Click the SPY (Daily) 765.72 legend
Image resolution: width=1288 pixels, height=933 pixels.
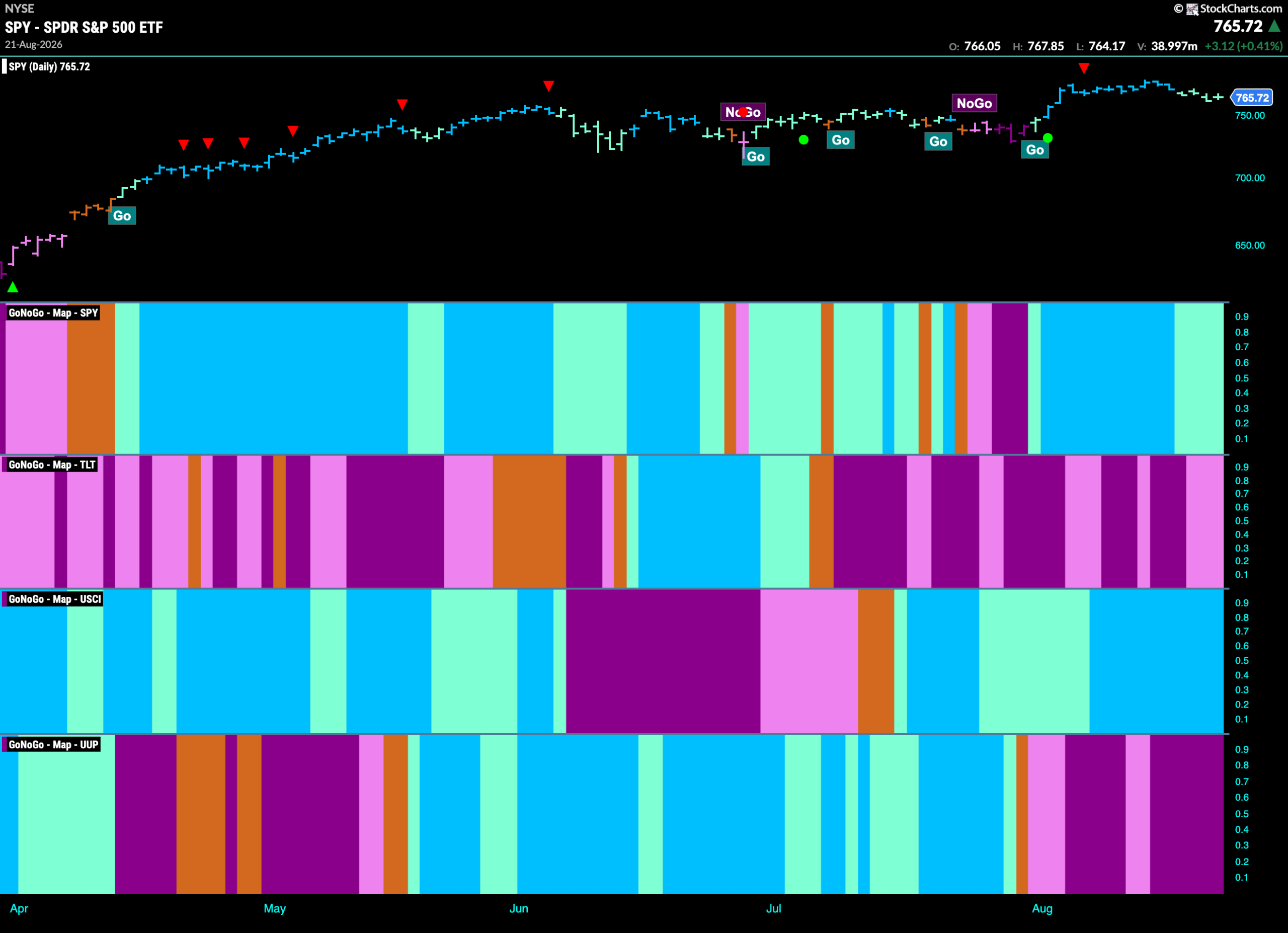[x=49, y=66]
